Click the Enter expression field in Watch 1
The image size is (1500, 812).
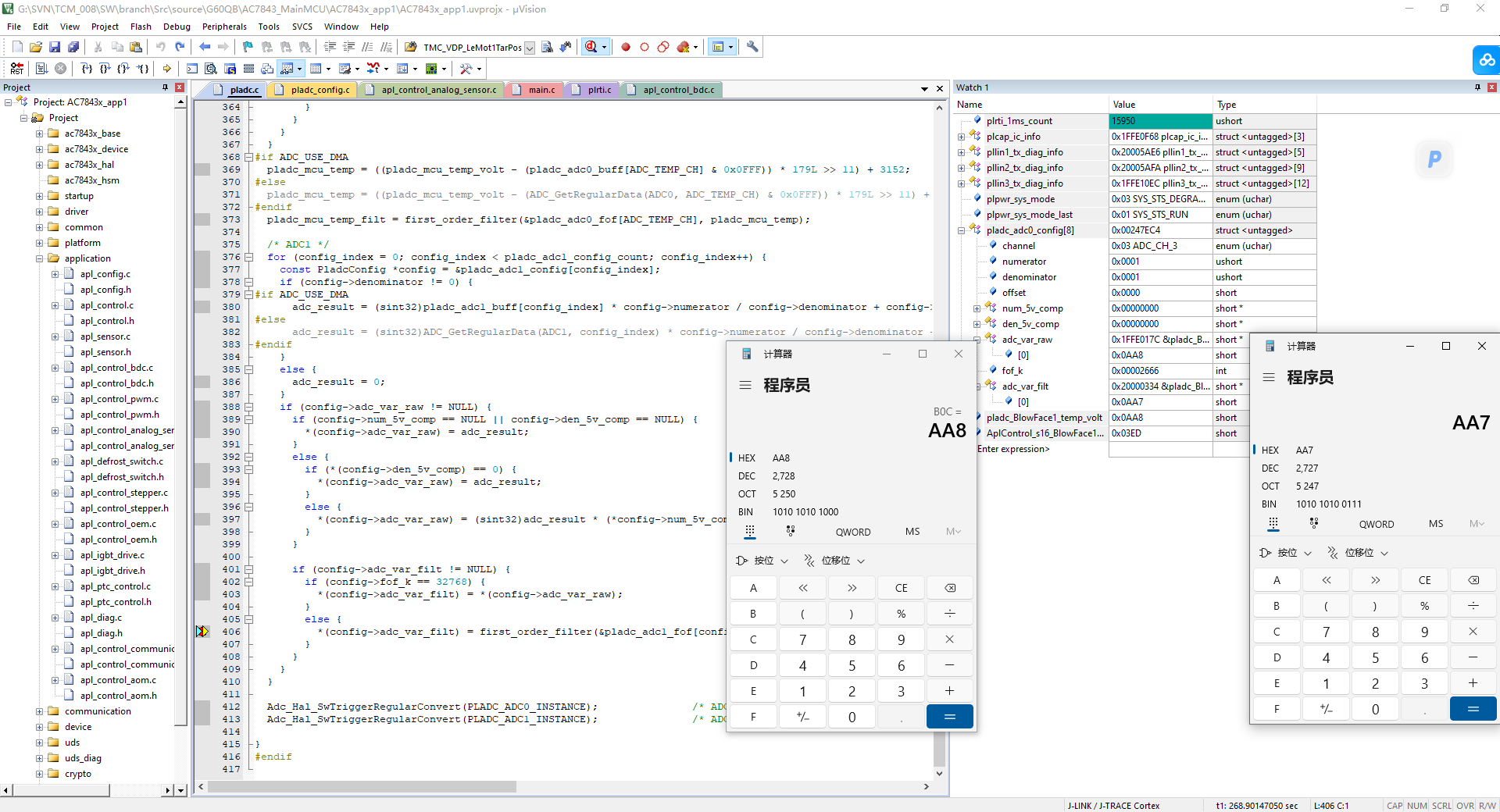(1013, 449)
